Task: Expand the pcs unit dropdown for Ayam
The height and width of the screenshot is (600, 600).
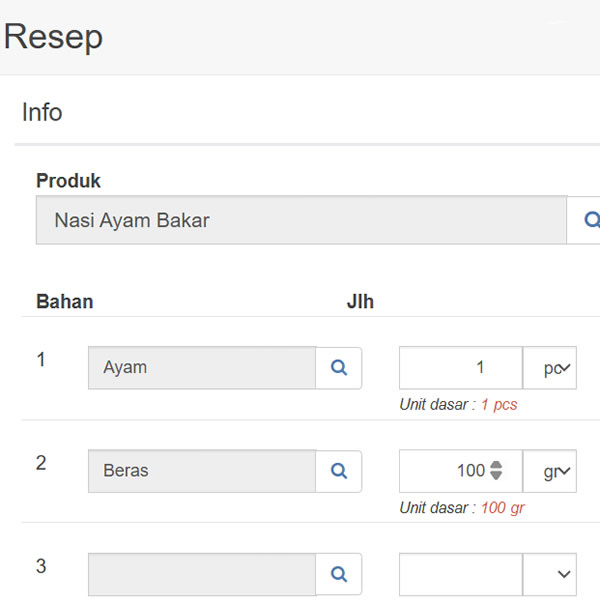Action: click(x=550, y=368)
